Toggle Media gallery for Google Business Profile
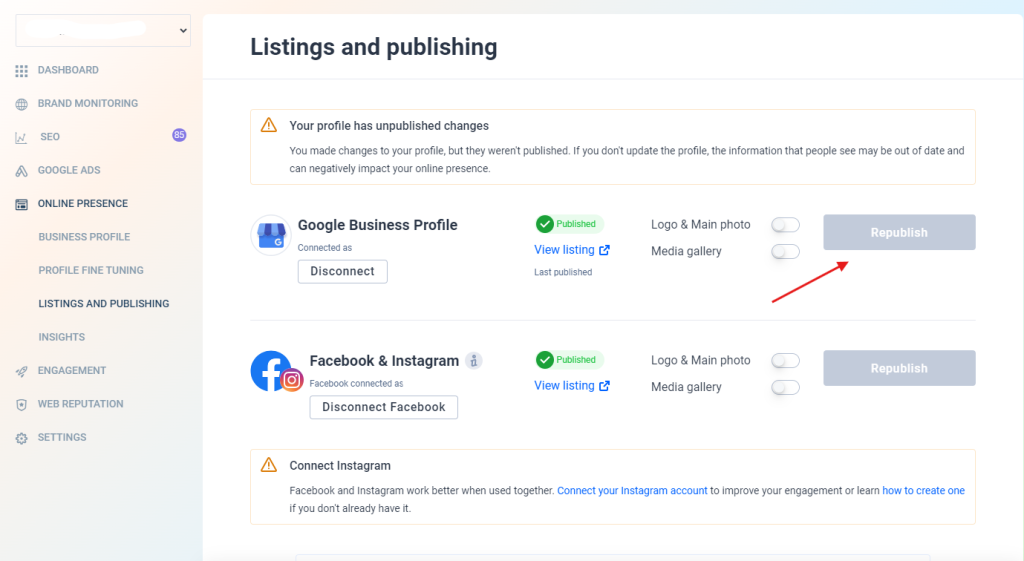Image resolution: width=1024 pixels, height=561 pixels. tap(786, 252)
